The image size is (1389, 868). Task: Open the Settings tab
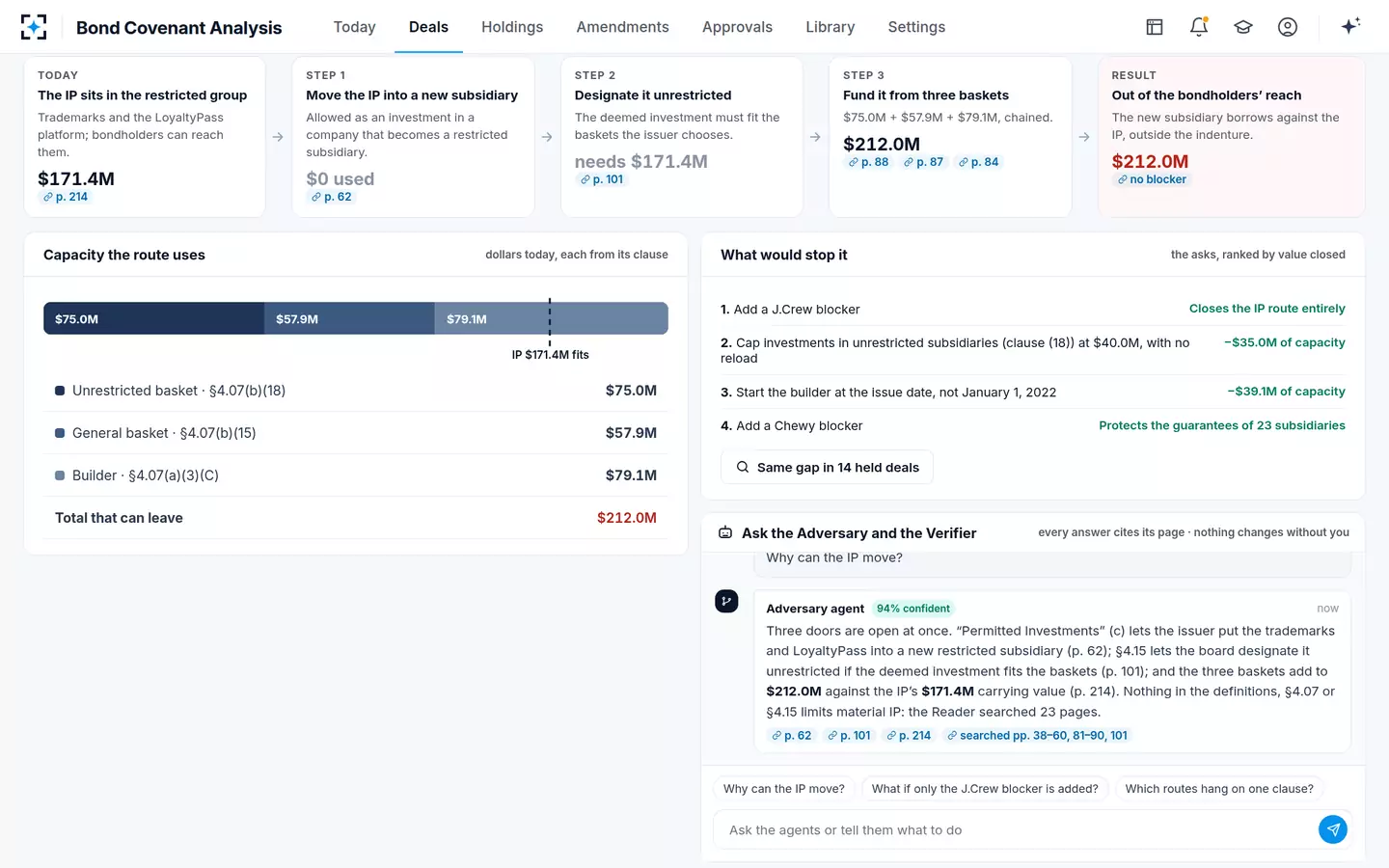(x=916, y=27)
